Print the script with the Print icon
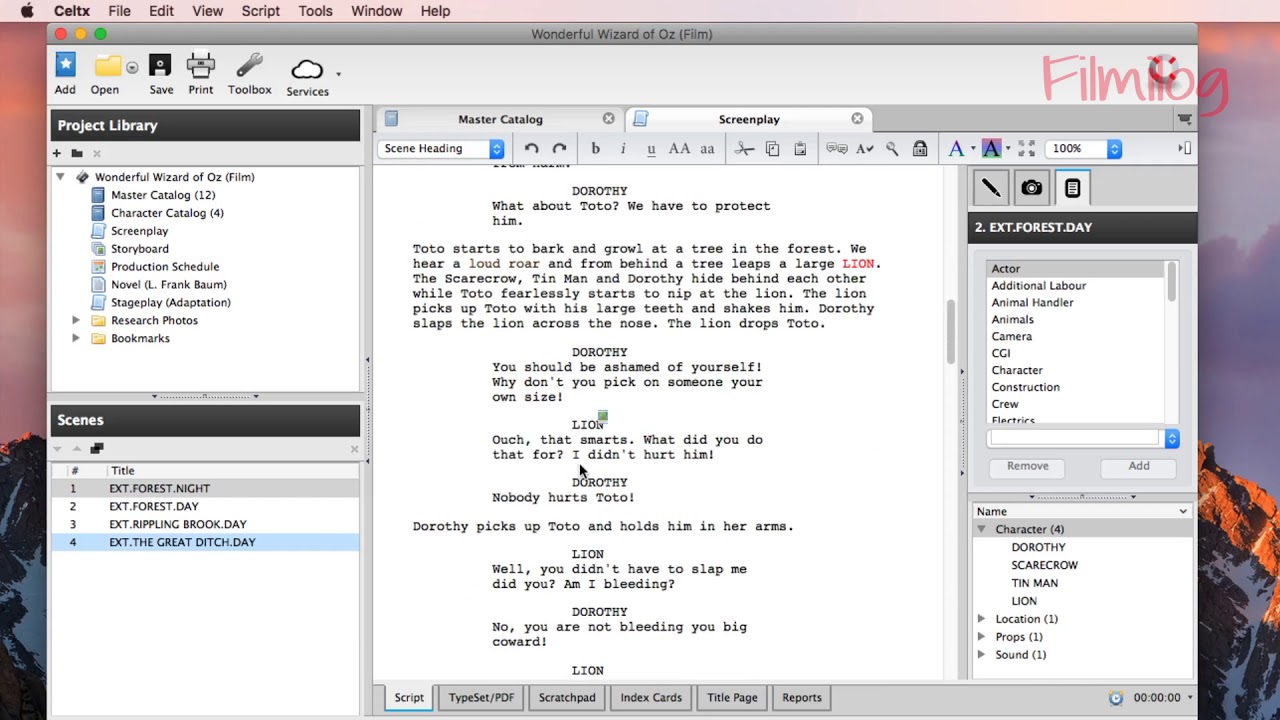1280x720 pixels. [201, 66]
